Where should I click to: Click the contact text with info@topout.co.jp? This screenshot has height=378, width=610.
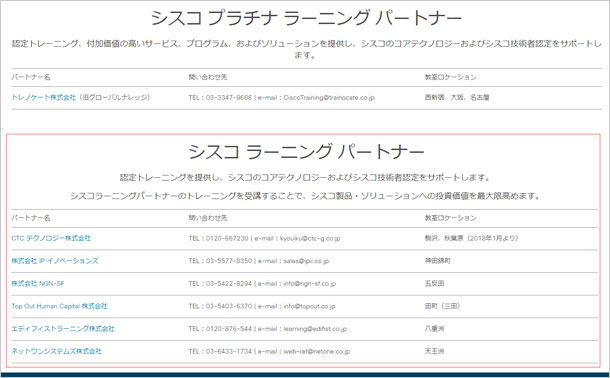tap(262, 306)
